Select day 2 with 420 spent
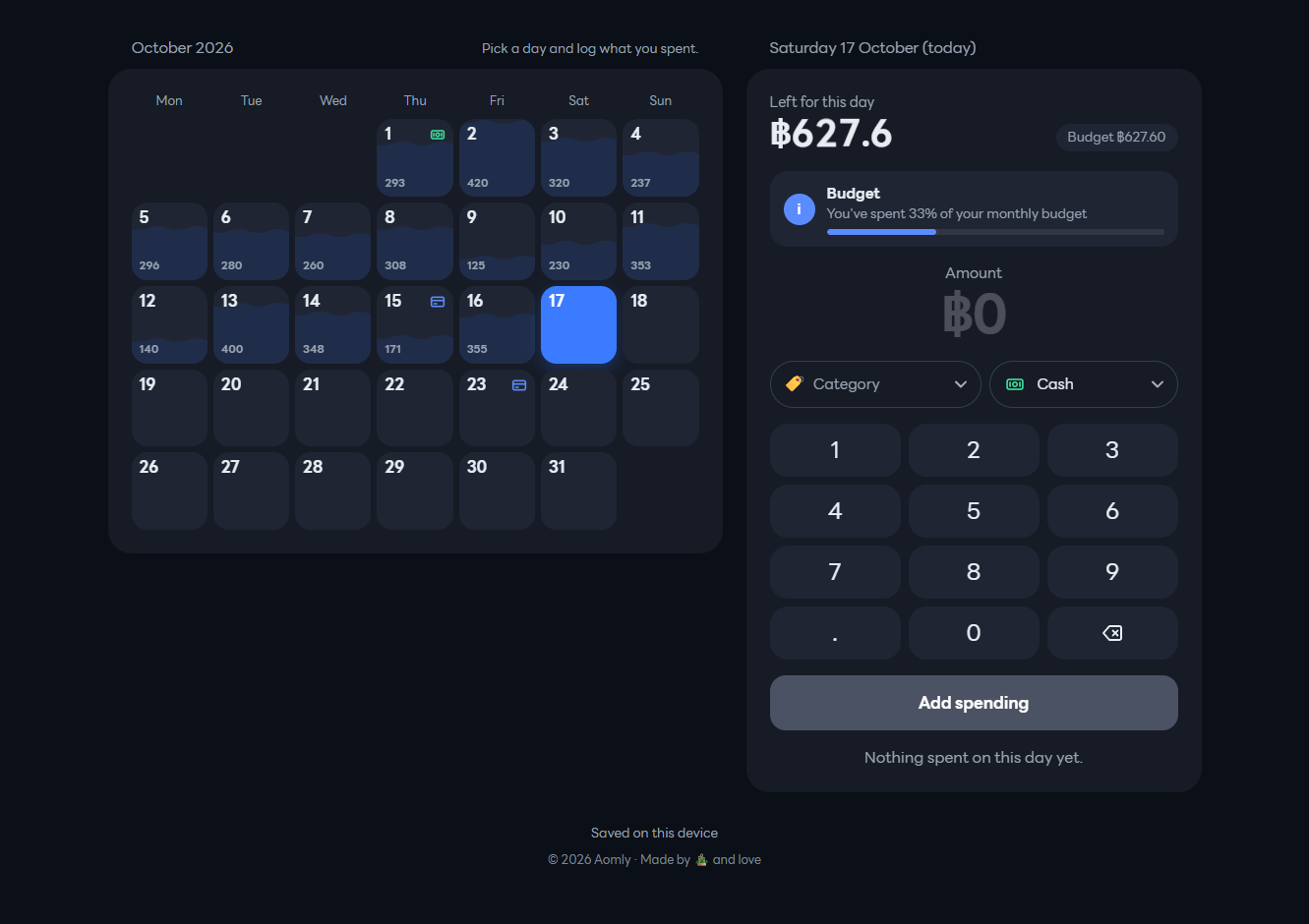 coord(497,158)
